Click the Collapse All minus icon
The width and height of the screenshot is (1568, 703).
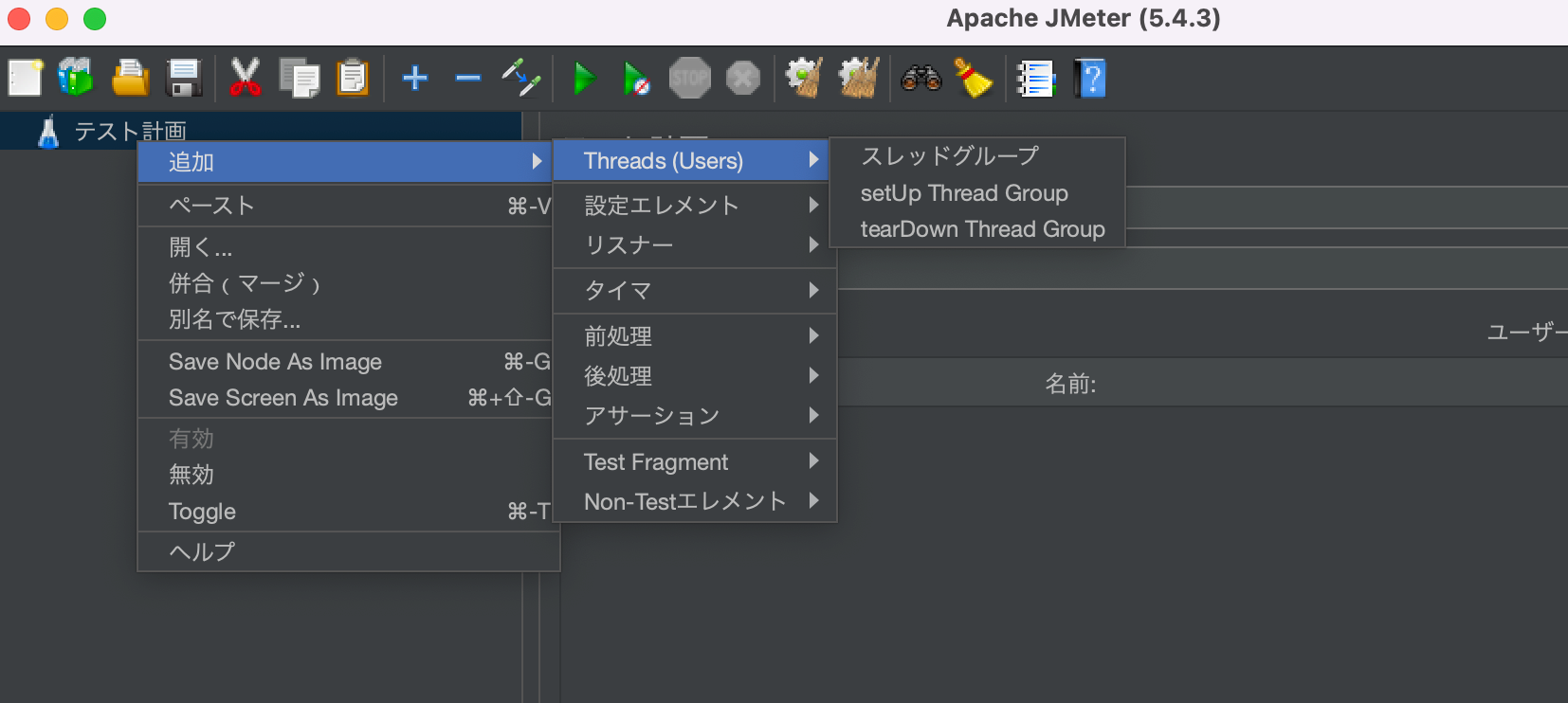(468, 78)
